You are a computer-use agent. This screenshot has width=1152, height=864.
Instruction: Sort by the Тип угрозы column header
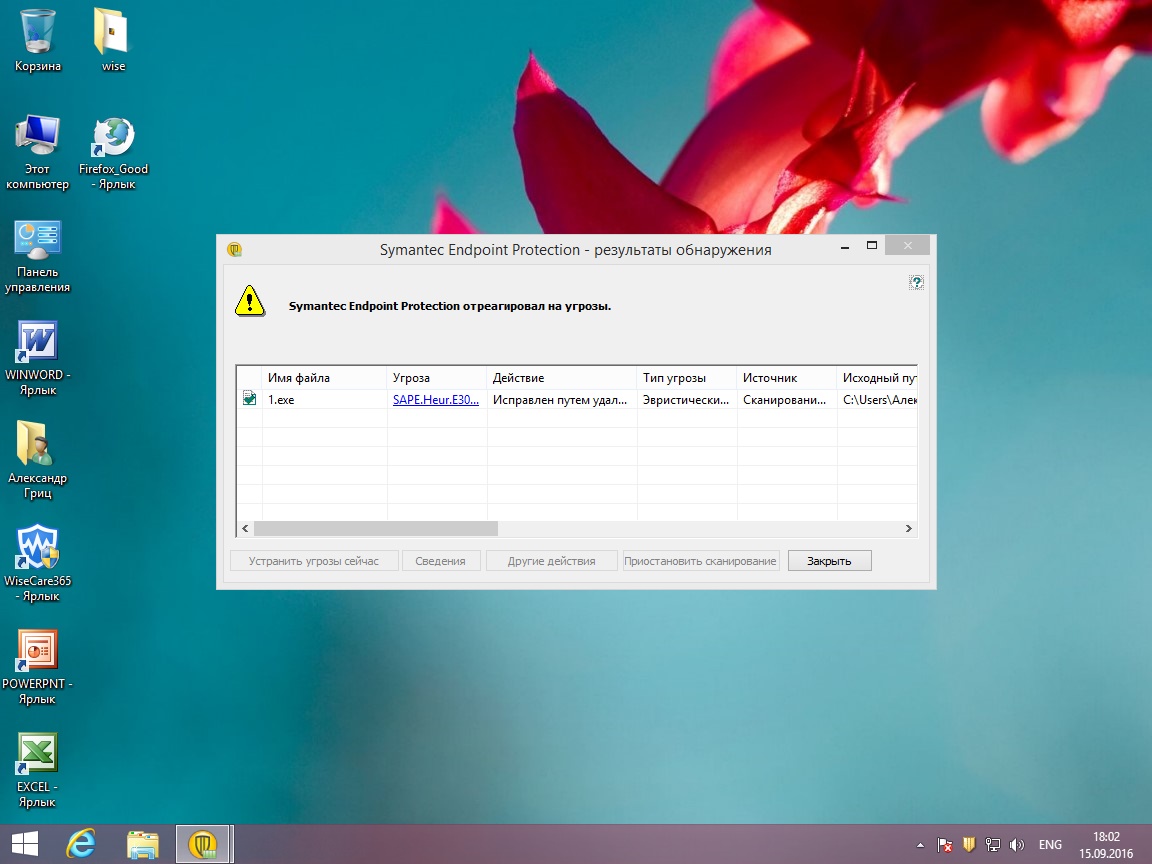(687, 378)
